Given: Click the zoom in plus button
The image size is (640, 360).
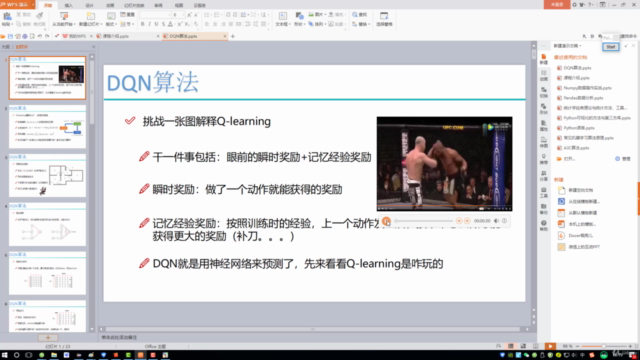Looking at the screenshot, I should pos(630,346).
